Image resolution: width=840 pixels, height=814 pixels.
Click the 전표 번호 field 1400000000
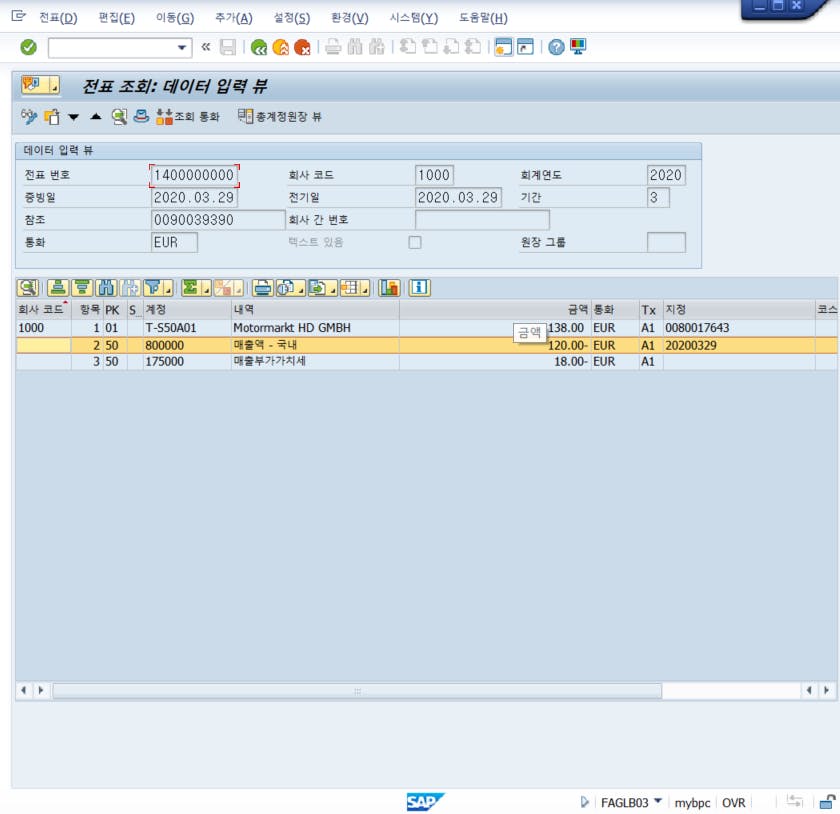194,175
